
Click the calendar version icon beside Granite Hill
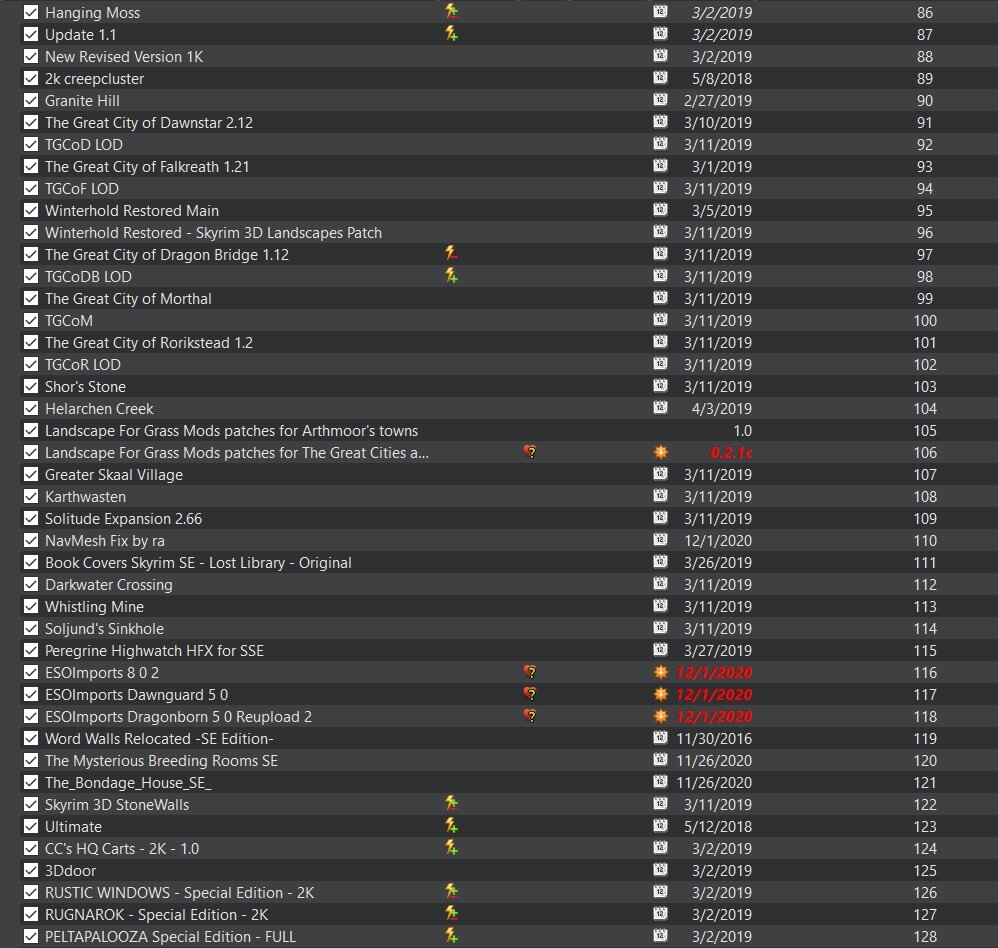[660, 100]
